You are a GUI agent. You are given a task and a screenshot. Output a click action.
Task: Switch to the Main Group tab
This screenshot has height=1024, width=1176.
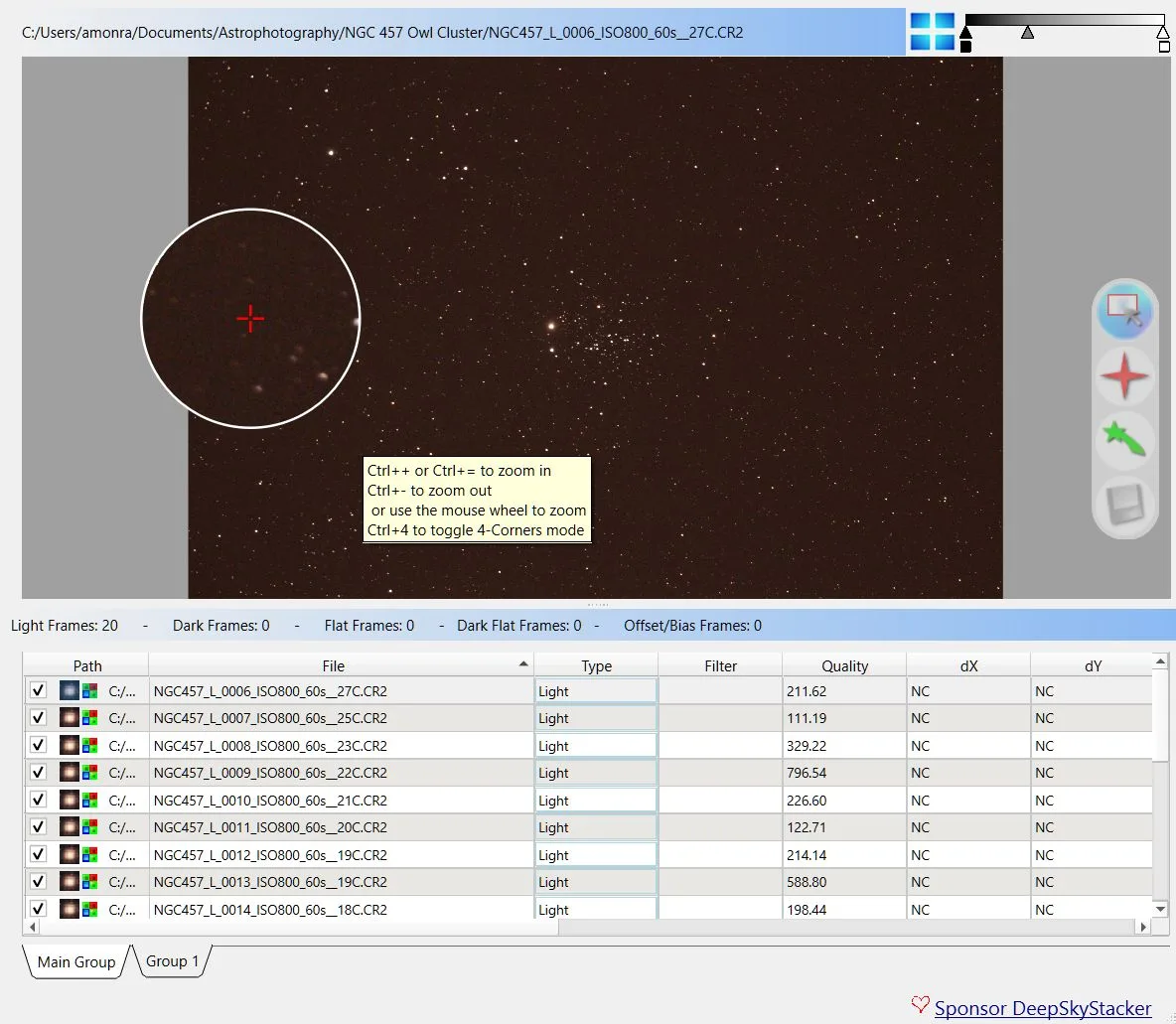pyautogui.click(x=76, y=961)
